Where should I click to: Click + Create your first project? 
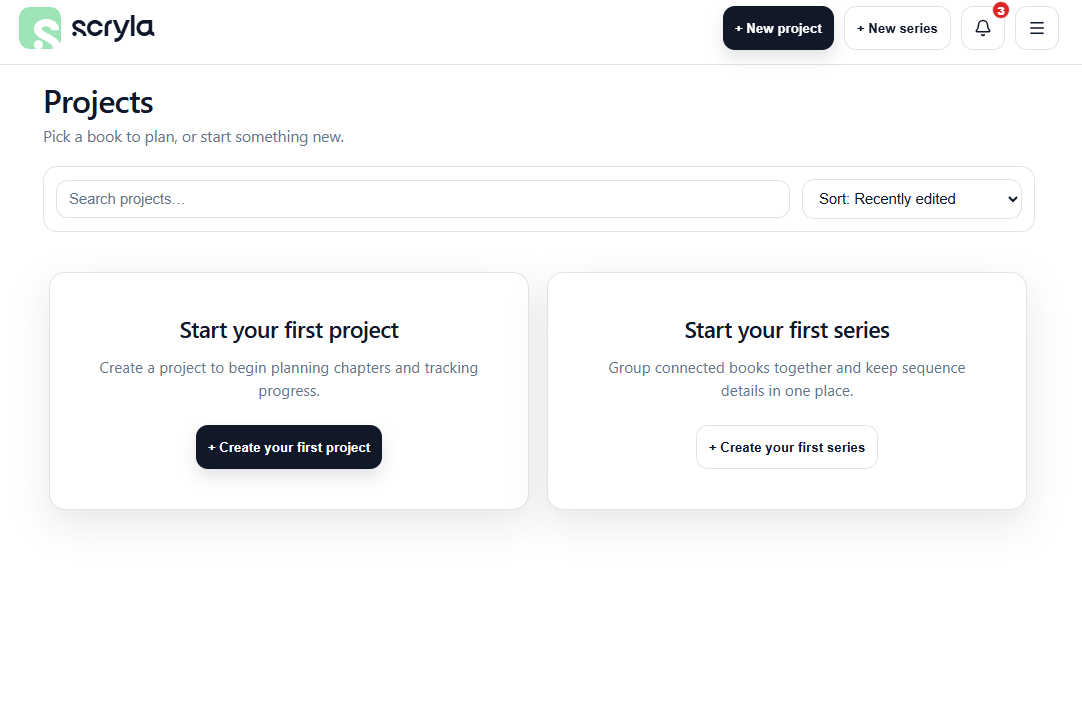click(289, 447)
